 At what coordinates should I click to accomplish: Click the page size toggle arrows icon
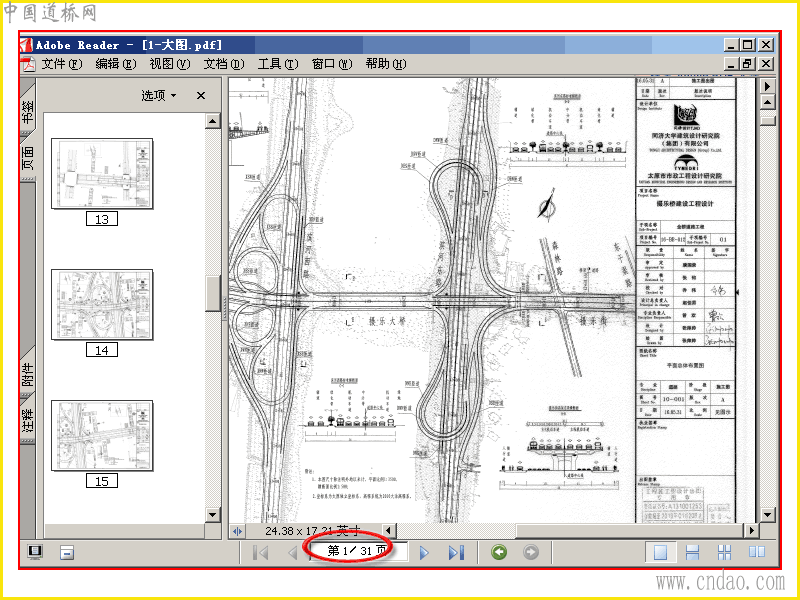pyautogui.click(x=237, y=531)
